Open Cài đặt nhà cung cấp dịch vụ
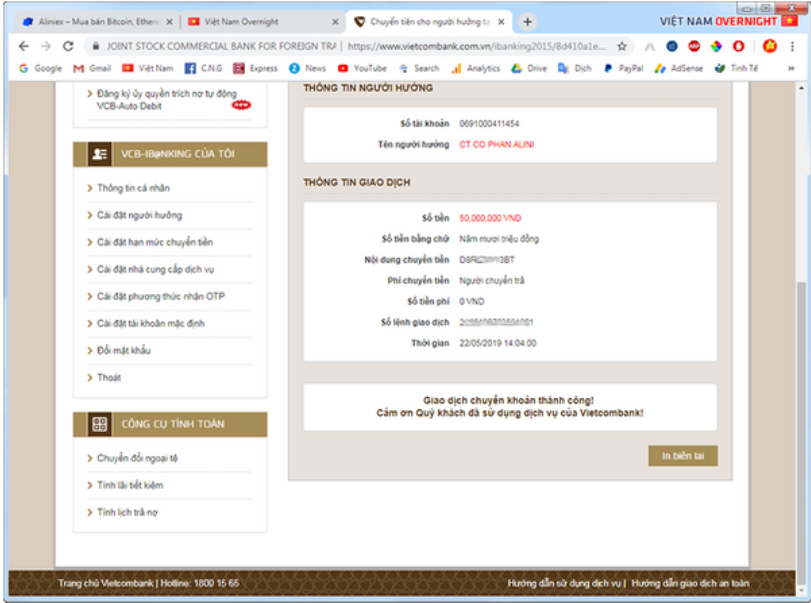Viewport: 811px width, 603px height. tap(155, 269)
